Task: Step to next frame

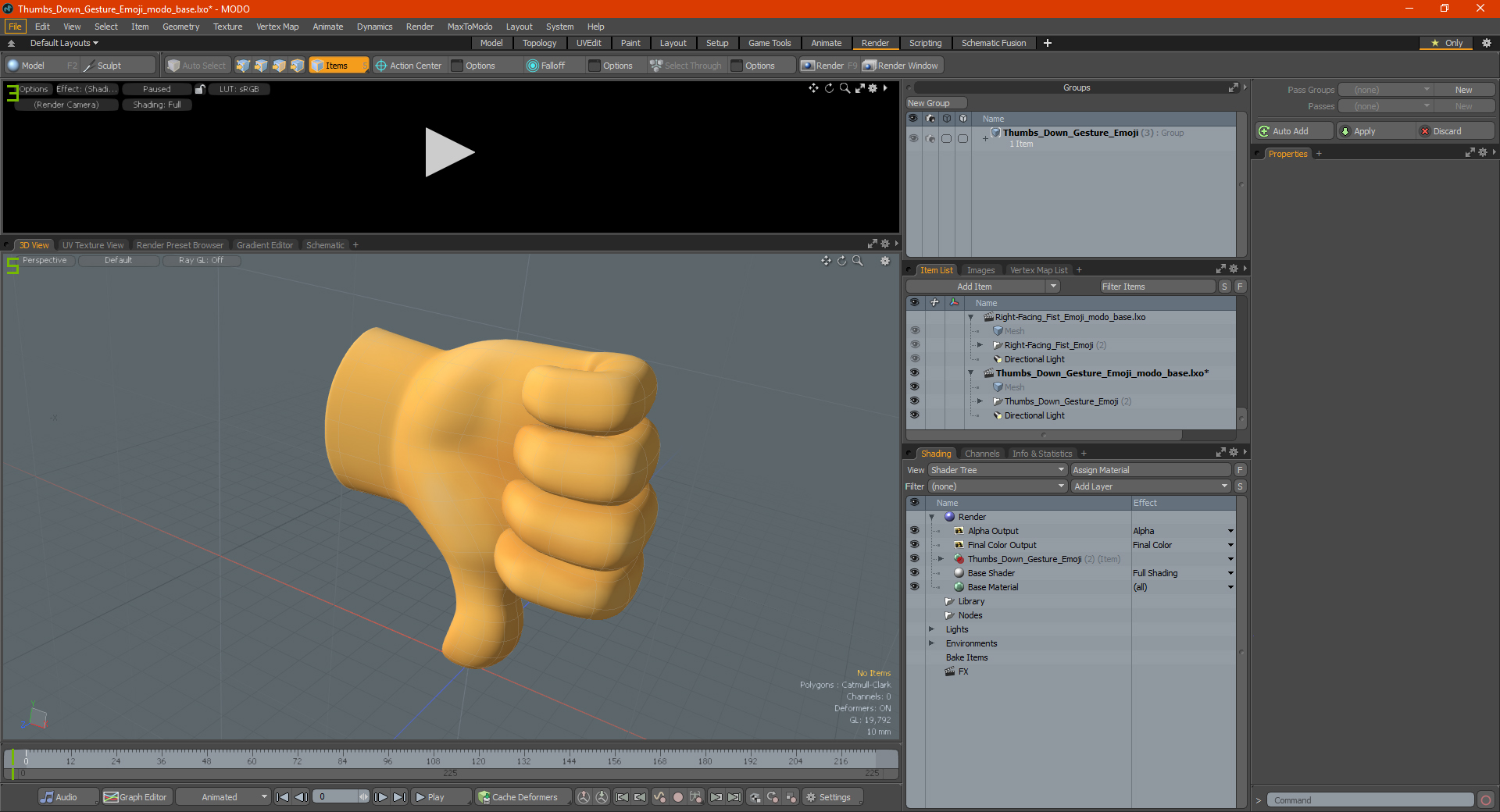Action: [380, 797]
